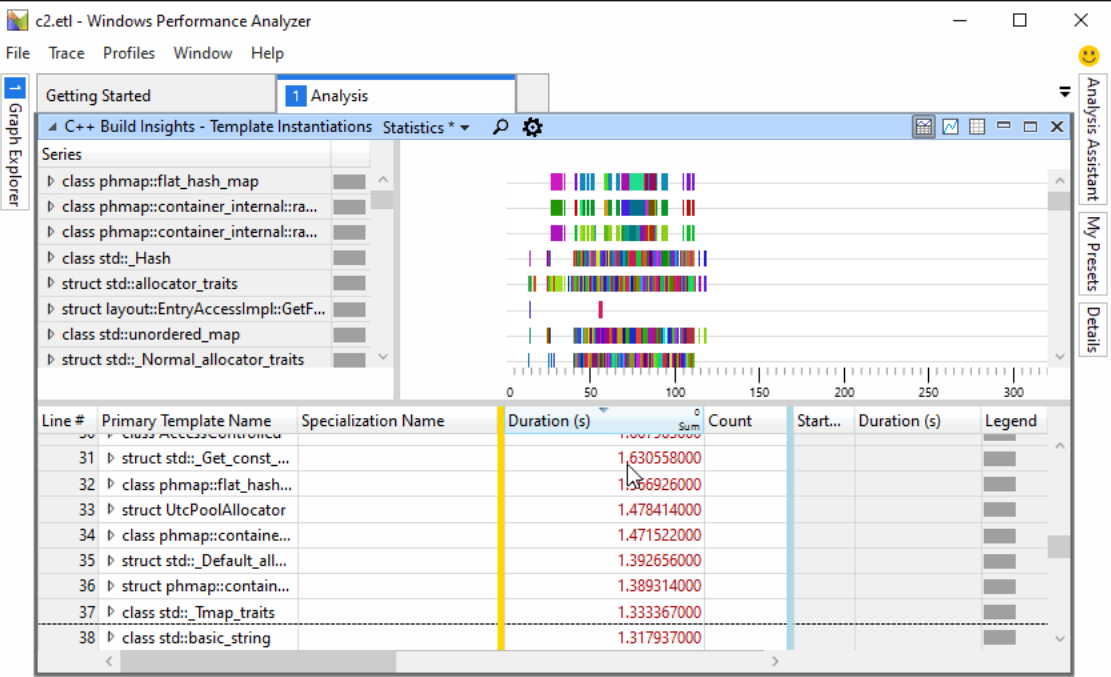Expand the struct std::_Normal_allocator_traits series
This screenshot has width=1111, height=677.
coord(50,359)
